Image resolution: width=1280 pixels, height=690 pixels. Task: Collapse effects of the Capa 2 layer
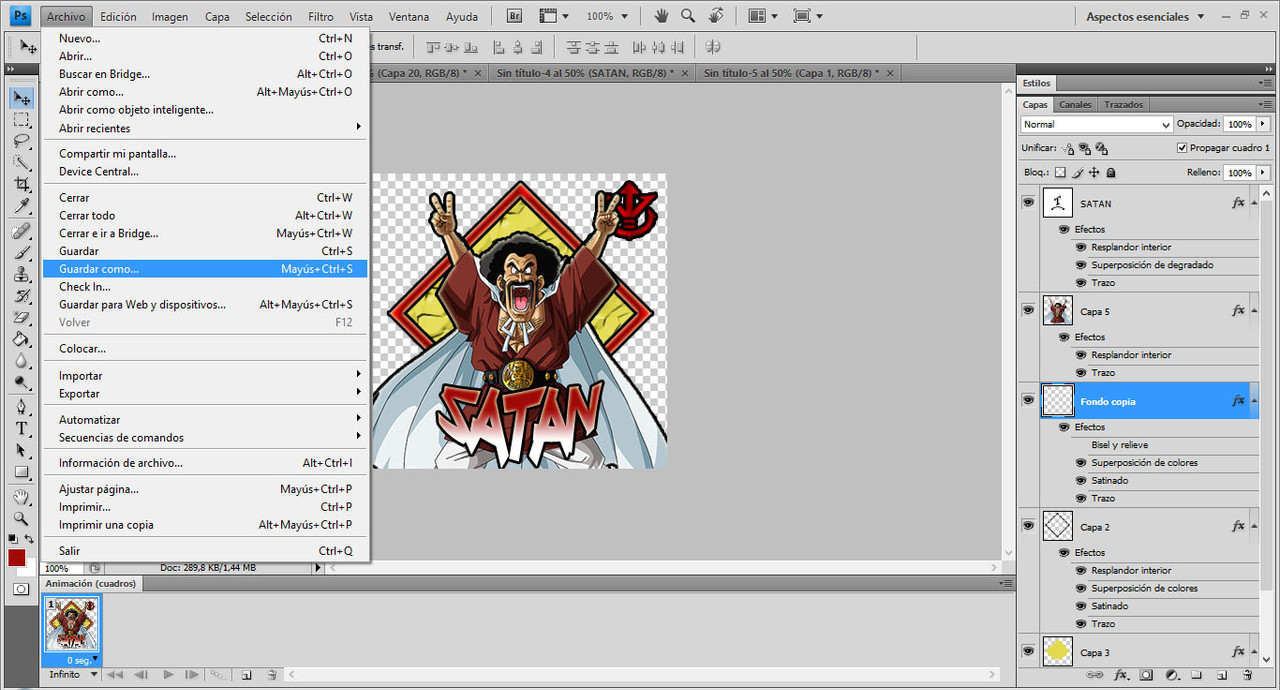click(x=1255, y=526)
